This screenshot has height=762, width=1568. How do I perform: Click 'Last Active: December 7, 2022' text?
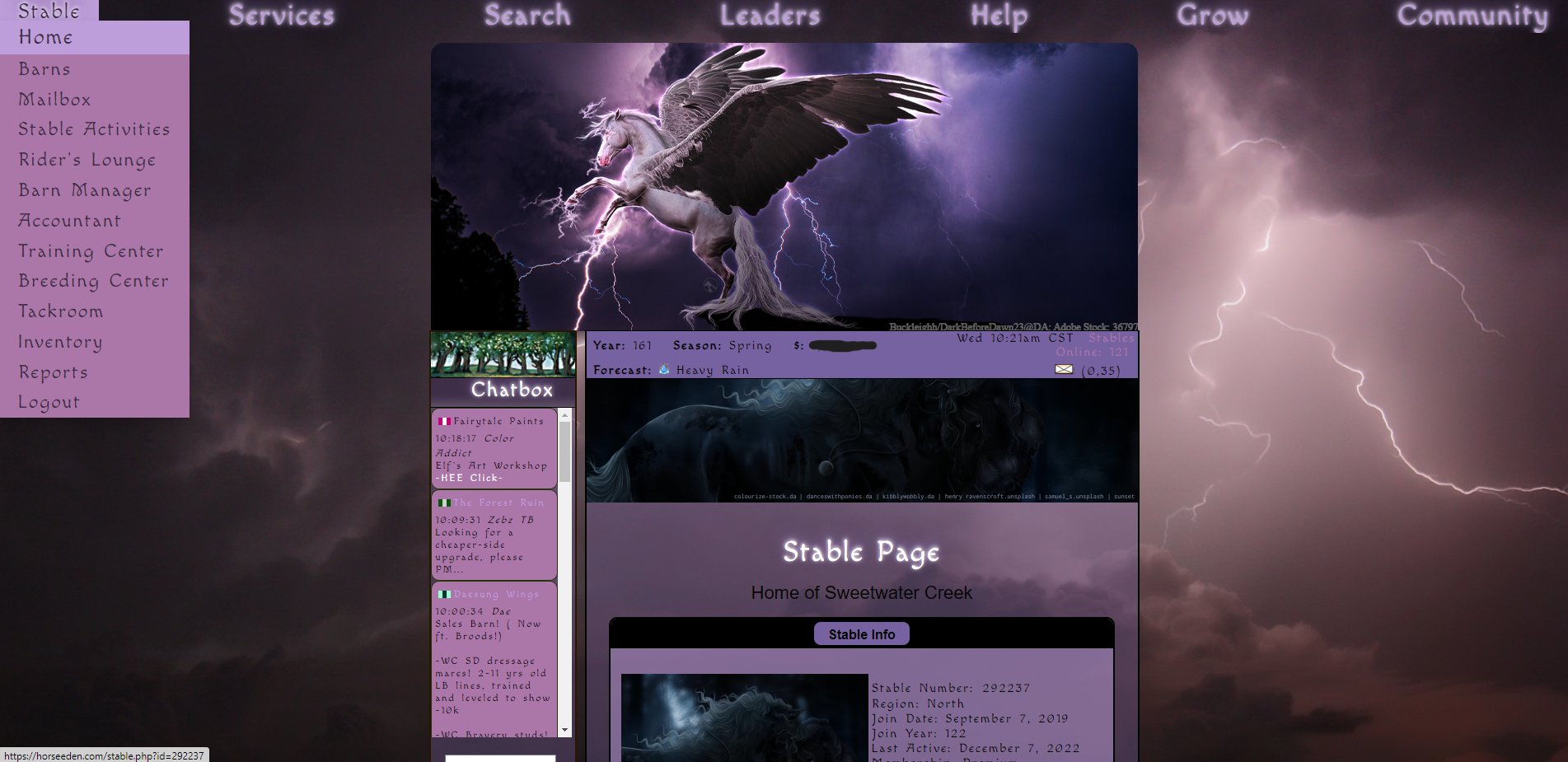coord(976,748)
